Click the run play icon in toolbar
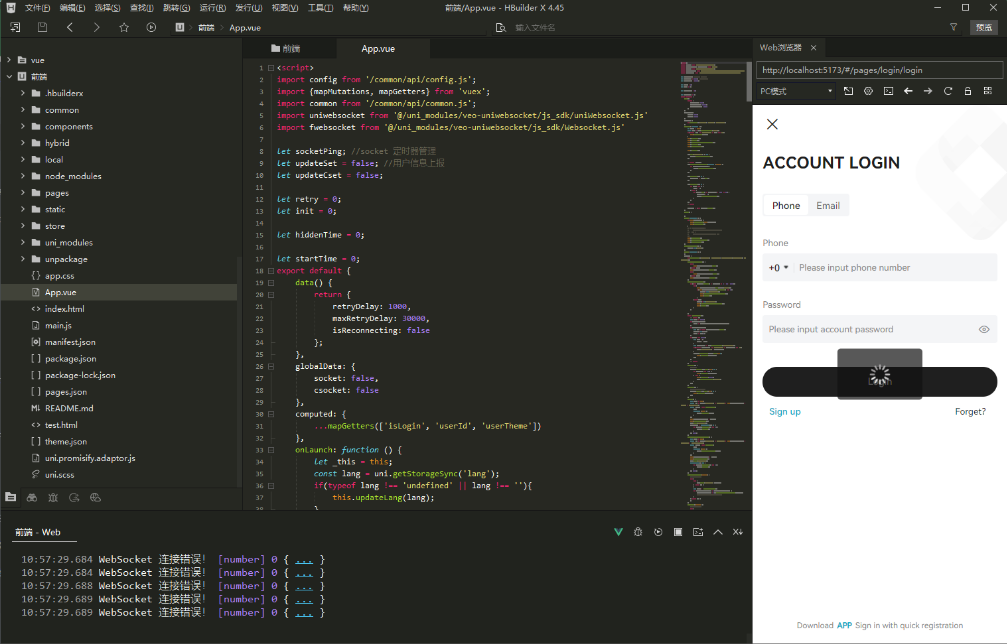This screenshot has width=1007, height=644. [151, 27]
